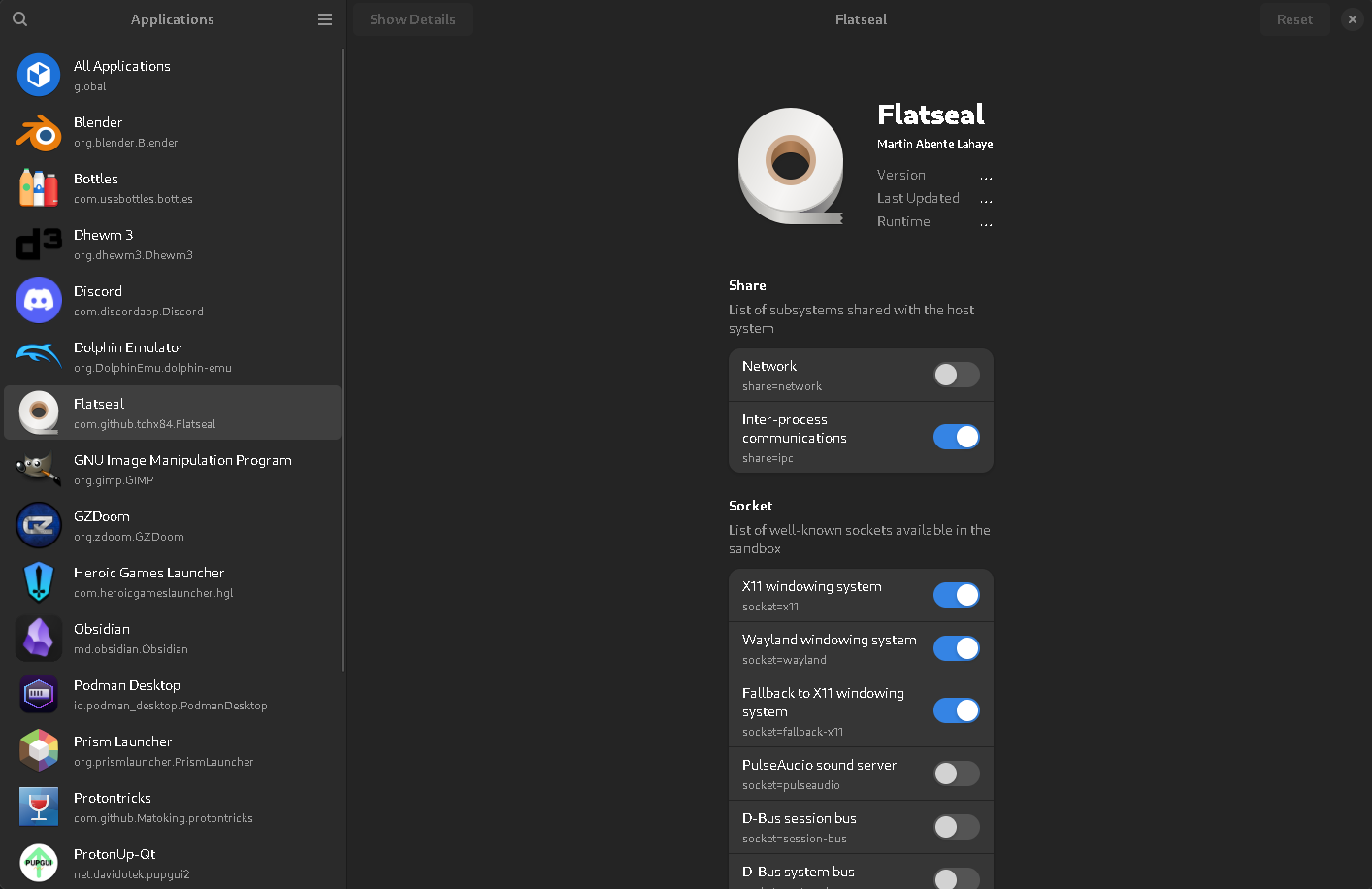Click the GZDoom app icon
The width and height of the screenshot is (1372, 889).
coord(39,525)
